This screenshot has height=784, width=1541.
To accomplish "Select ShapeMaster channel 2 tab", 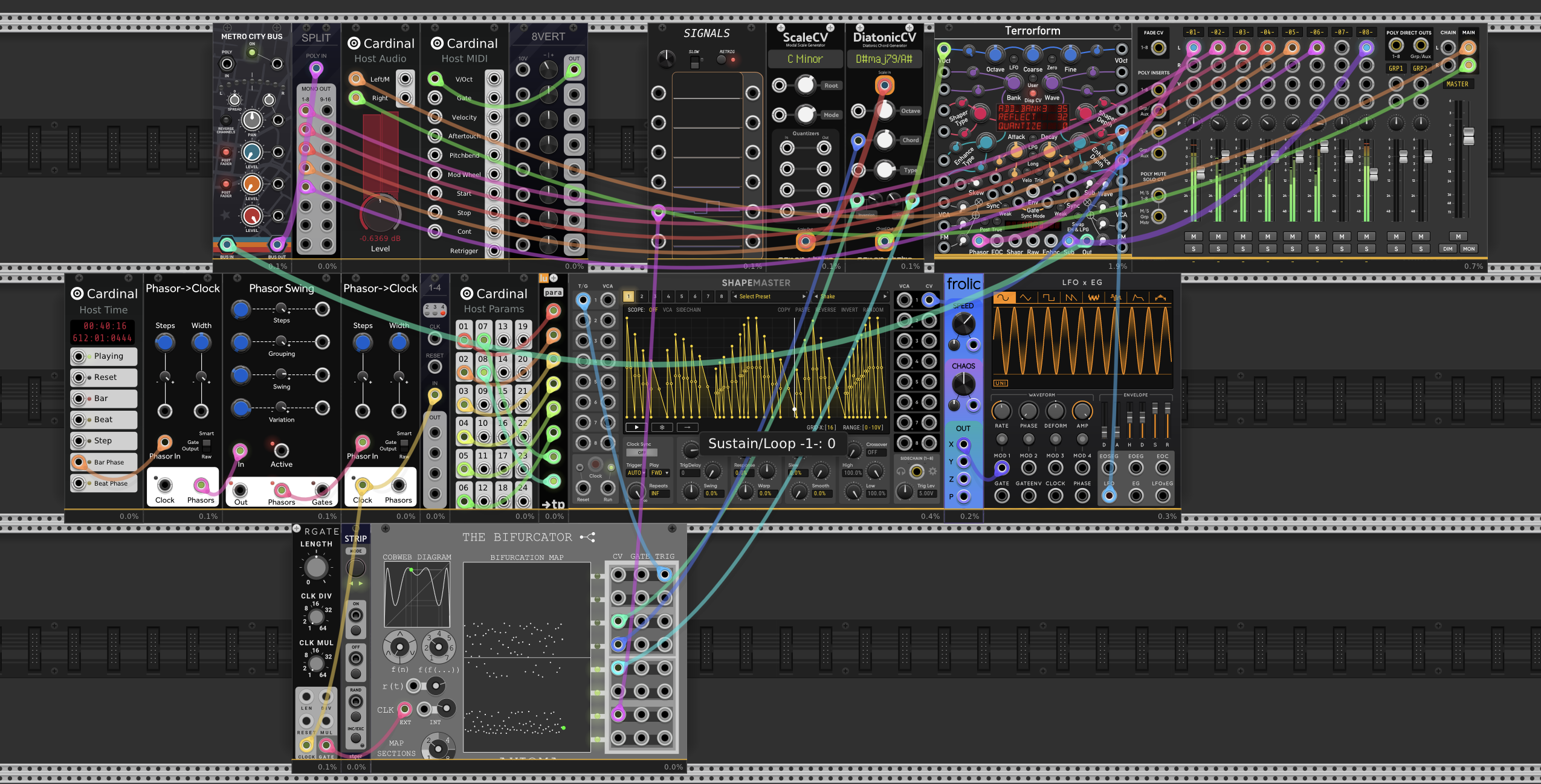I will pyautogui.click(x=642, y=297).
